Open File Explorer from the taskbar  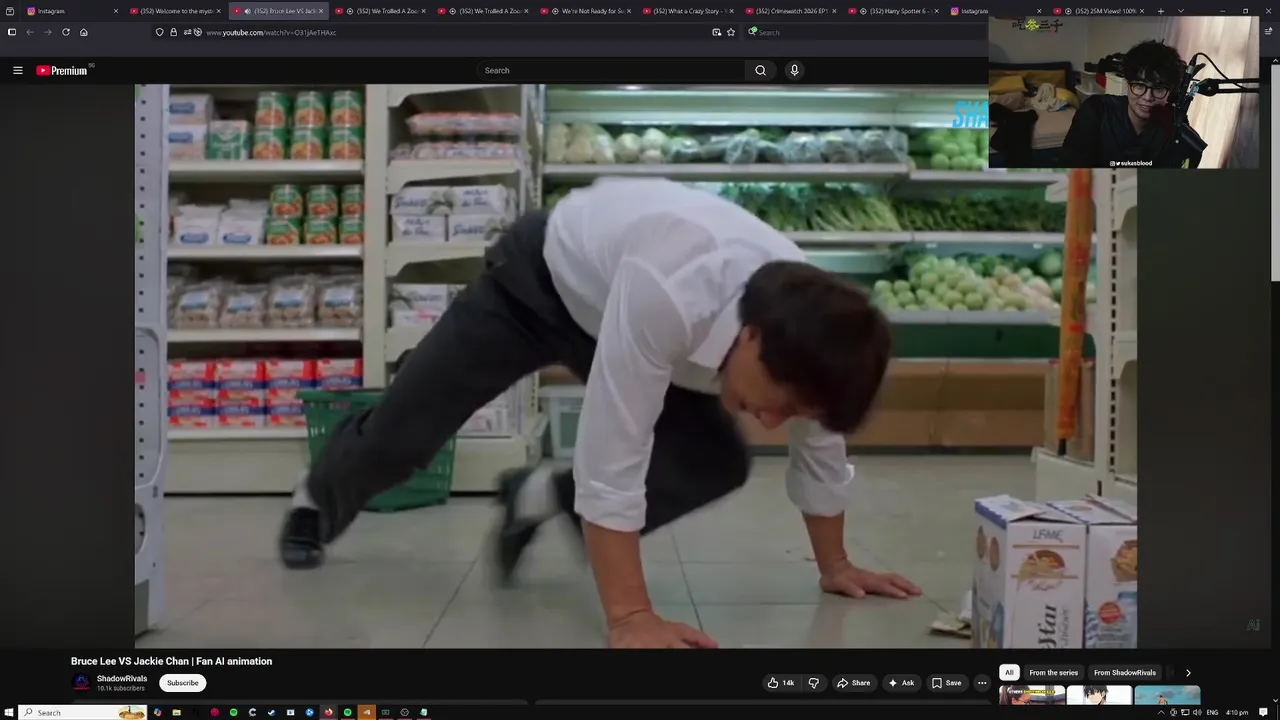tap(176, 712)
